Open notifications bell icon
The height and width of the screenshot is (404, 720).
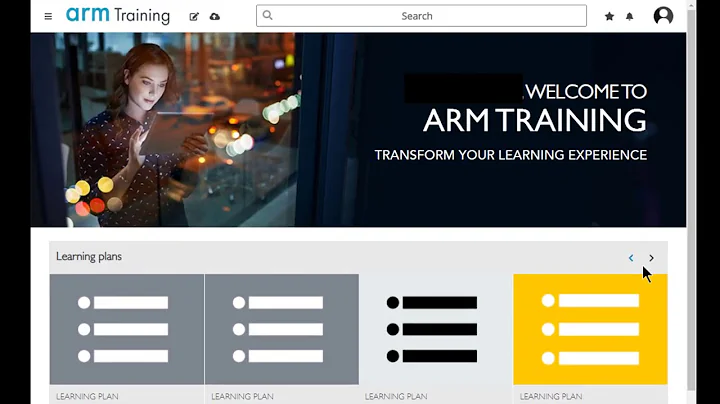click(630, 17)
